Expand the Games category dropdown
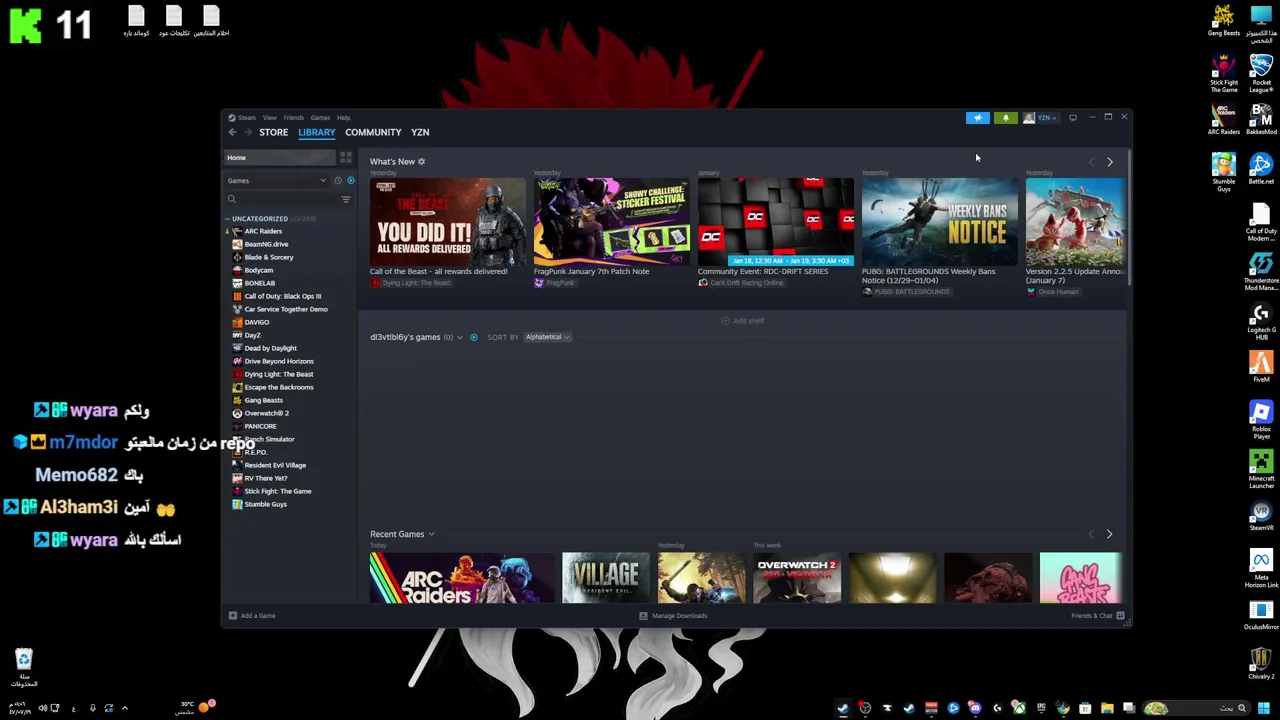Viewport: 1280px width, 720px height. pyautogui.click(x=277, y=181)
